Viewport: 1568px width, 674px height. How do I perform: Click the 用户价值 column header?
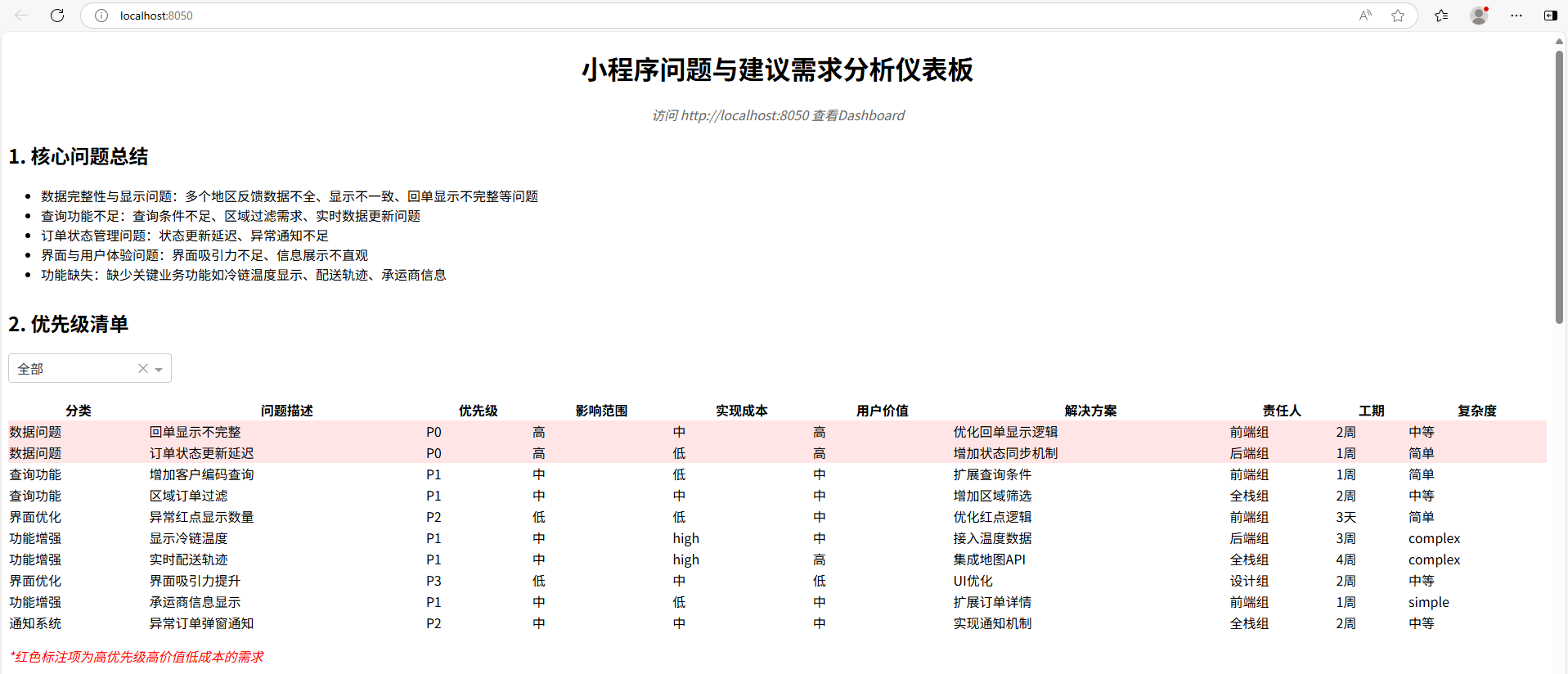(x=883, y=411)
